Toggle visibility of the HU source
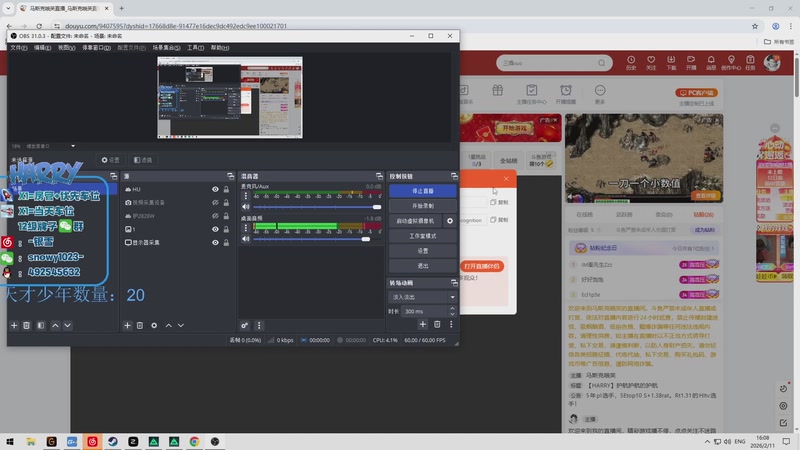 pos(215,189)
